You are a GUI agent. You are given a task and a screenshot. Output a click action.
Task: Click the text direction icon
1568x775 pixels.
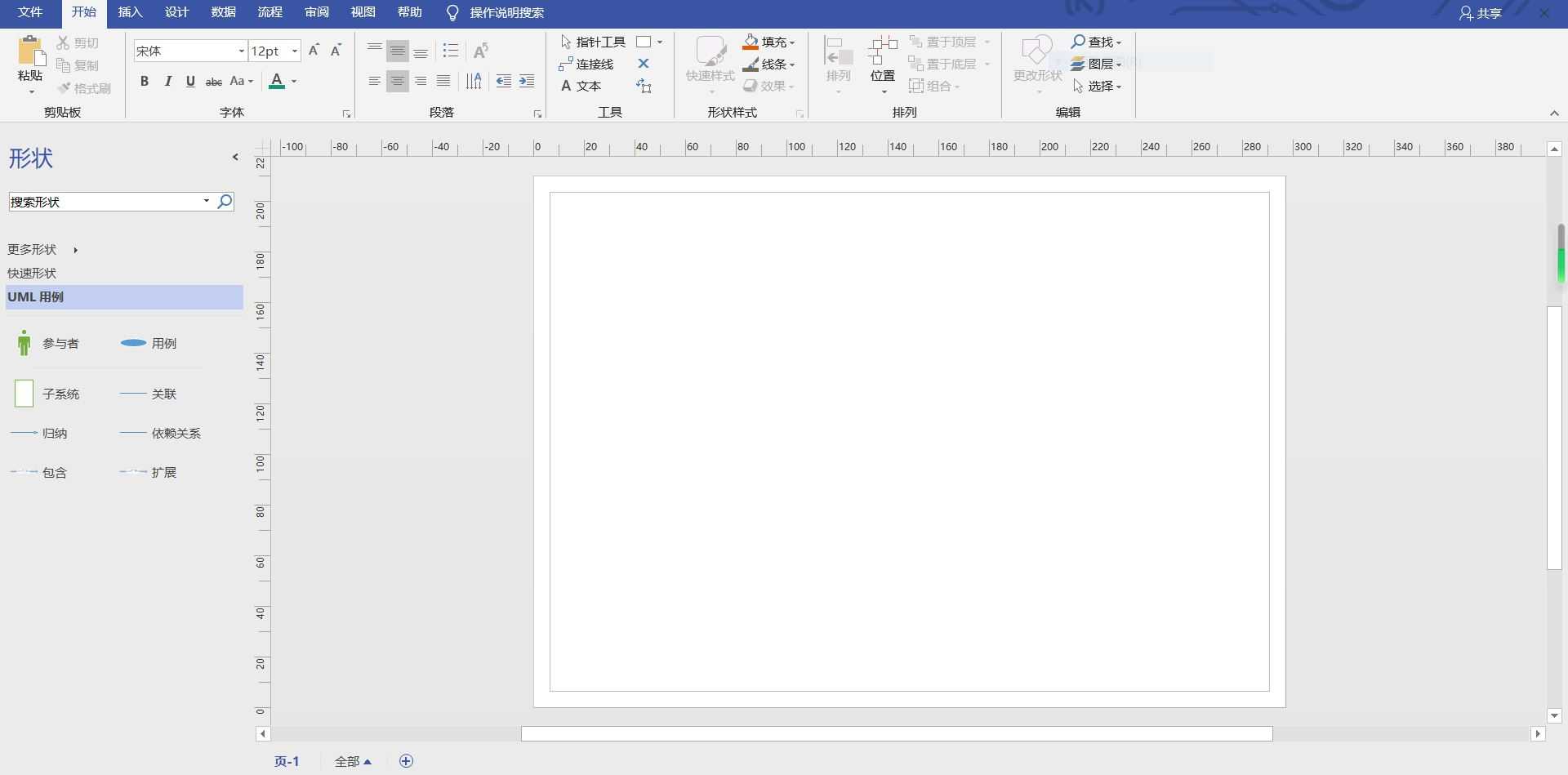(474, 81)
